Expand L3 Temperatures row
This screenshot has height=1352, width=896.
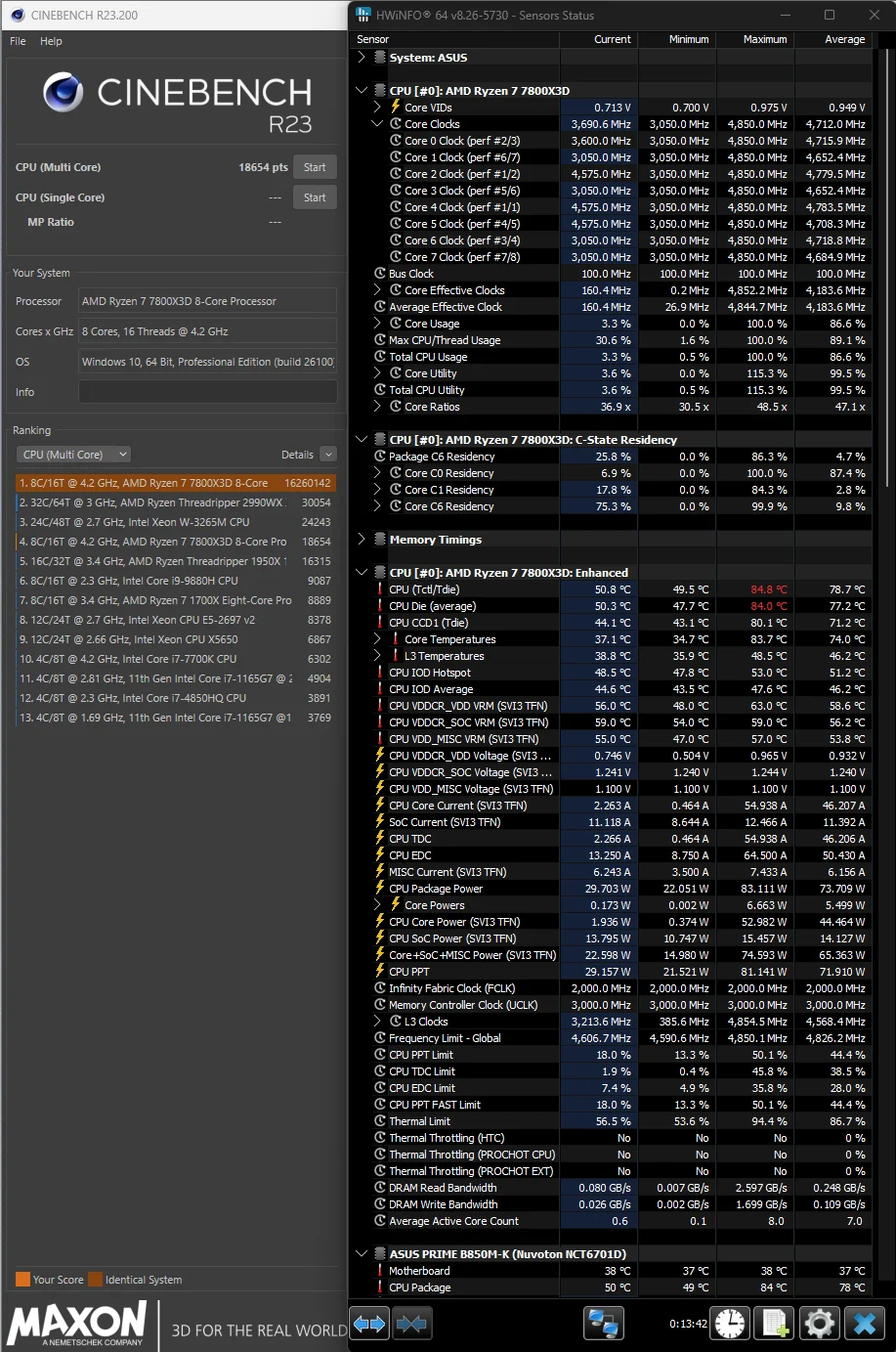377,656
